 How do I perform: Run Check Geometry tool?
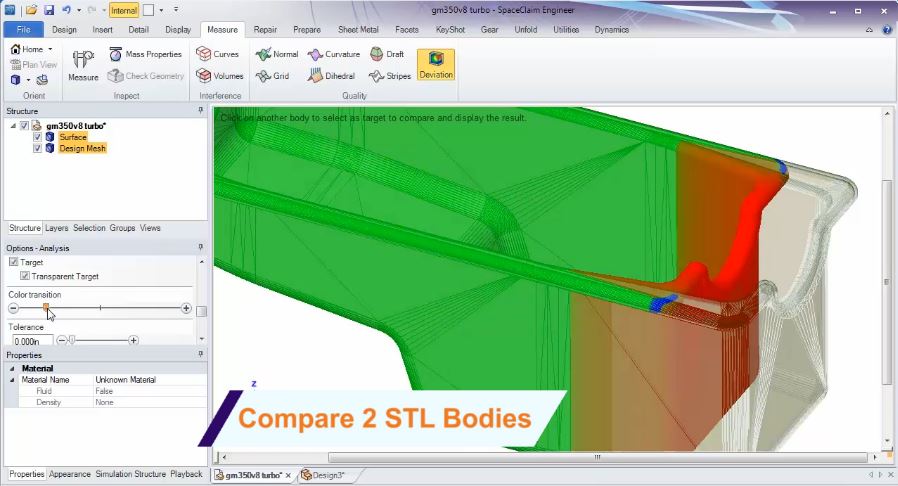click(x=145, y=76)
